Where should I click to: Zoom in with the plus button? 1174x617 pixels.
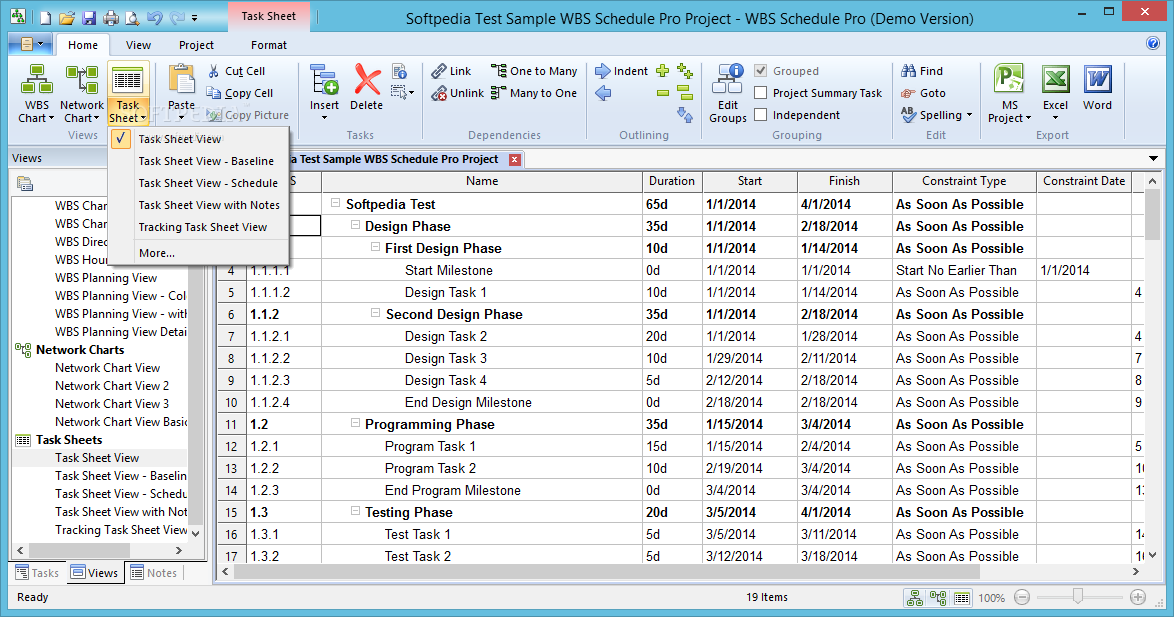1137,598
